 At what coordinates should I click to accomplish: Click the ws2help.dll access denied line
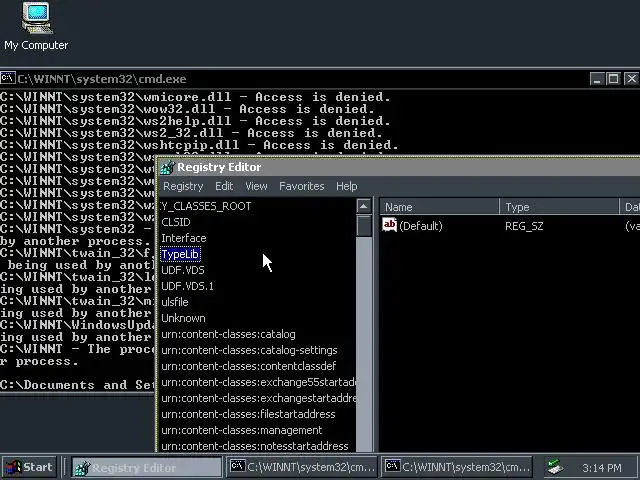click(195, 121)
